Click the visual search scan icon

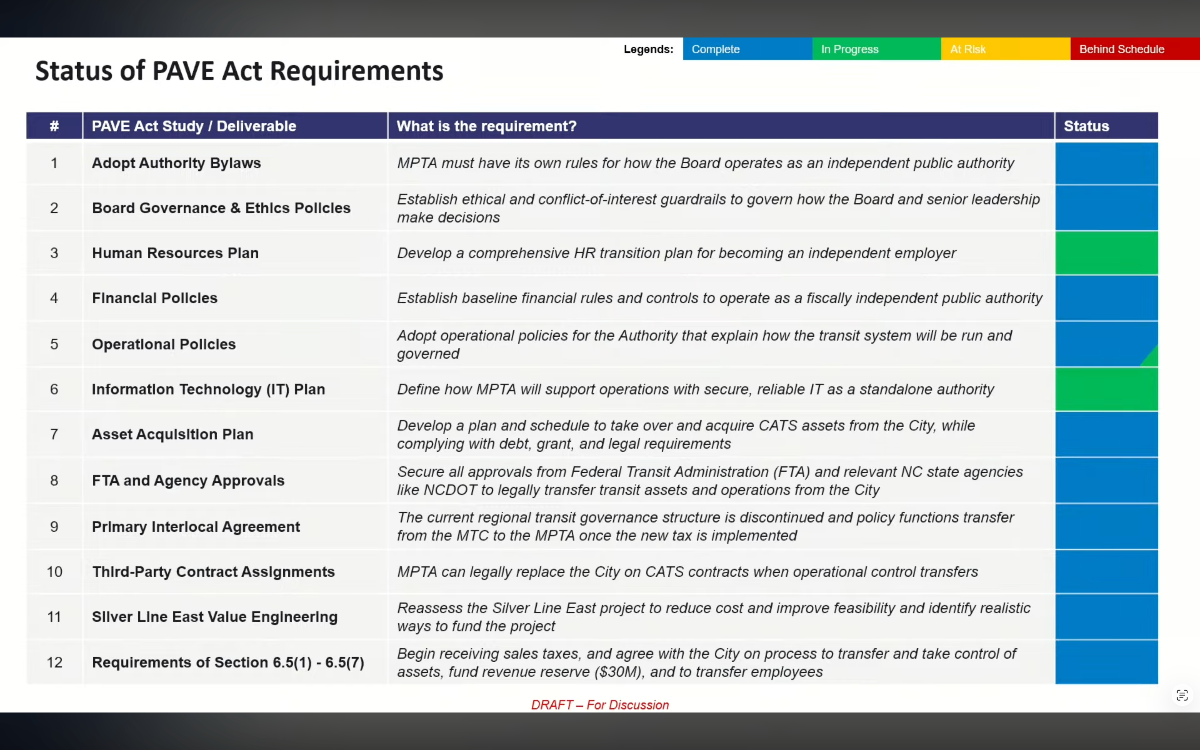click(x=1182, y=695)
